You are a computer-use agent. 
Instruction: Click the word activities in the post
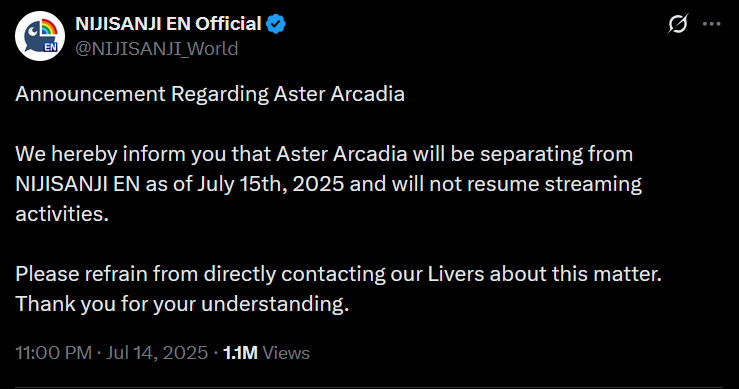[x=62, y=214]
